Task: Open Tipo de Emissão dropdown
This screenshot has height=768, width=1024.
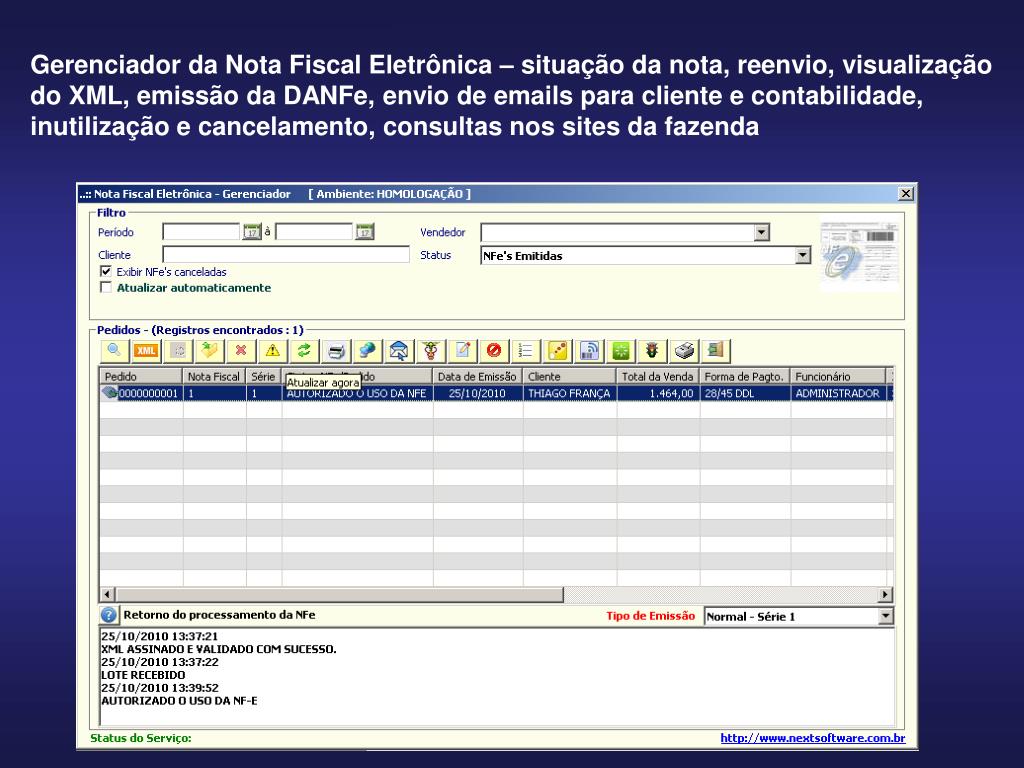Action: pos(886,616)
